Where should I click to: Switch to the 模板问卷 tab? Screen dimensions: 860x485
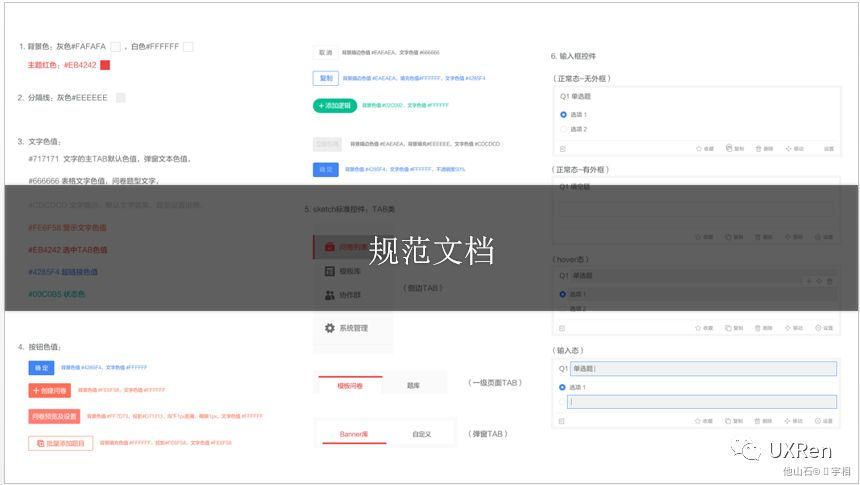(350, 386)
